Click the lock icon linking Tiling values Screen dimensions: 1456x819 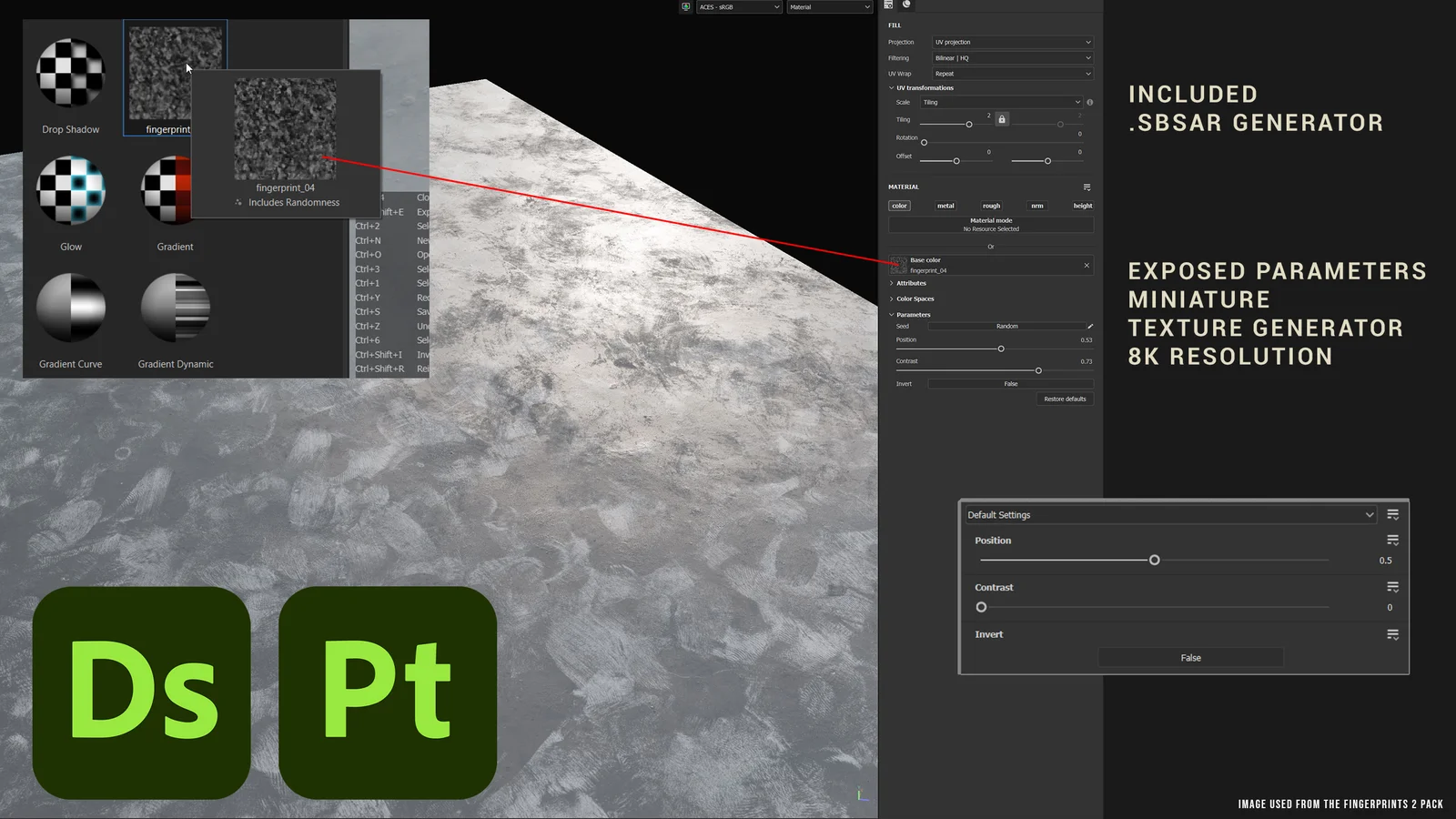click(x=1001, y=119)
